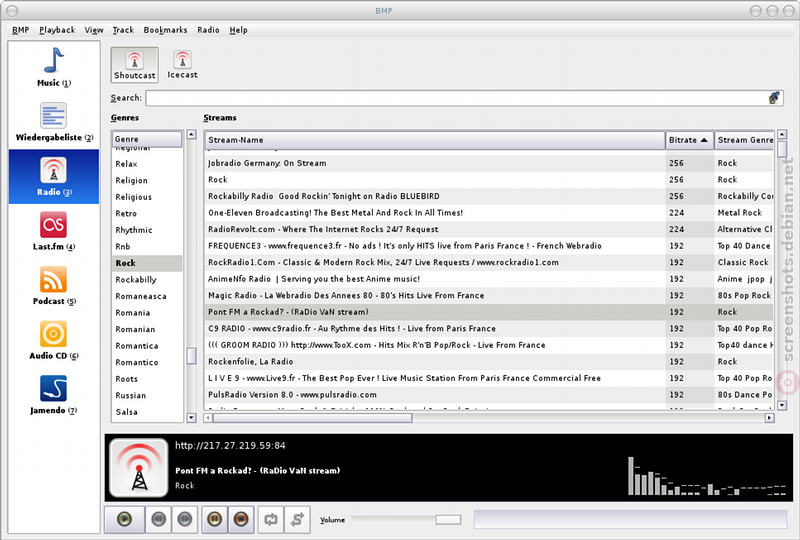The image size is (800, 540).
Task: Select AnimeNfo Radio stream
Action: pos(489,279)
